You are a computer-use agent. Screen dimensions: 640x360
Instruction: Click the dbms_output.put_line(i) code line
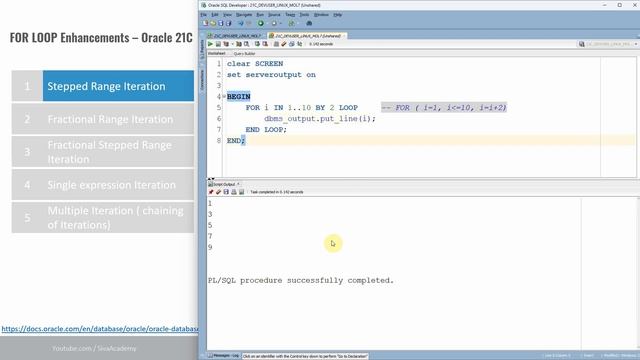coord(320,119)
